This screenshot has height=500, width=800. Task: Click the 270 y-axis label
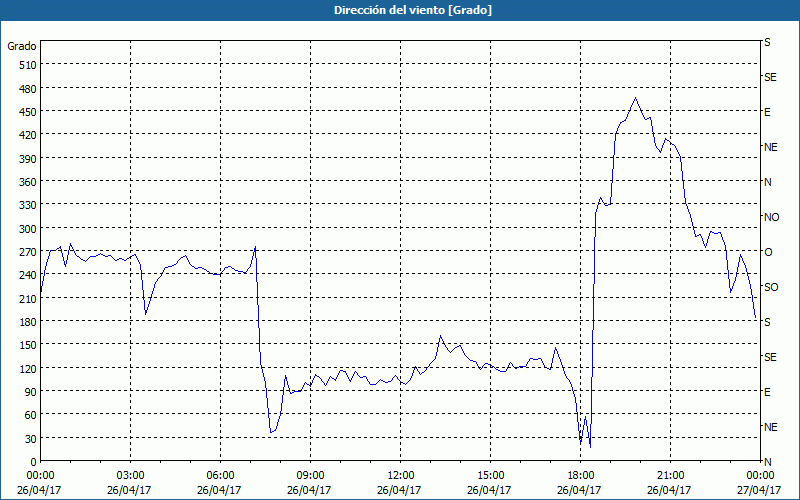pyautogui.click(x=28, y=252)
